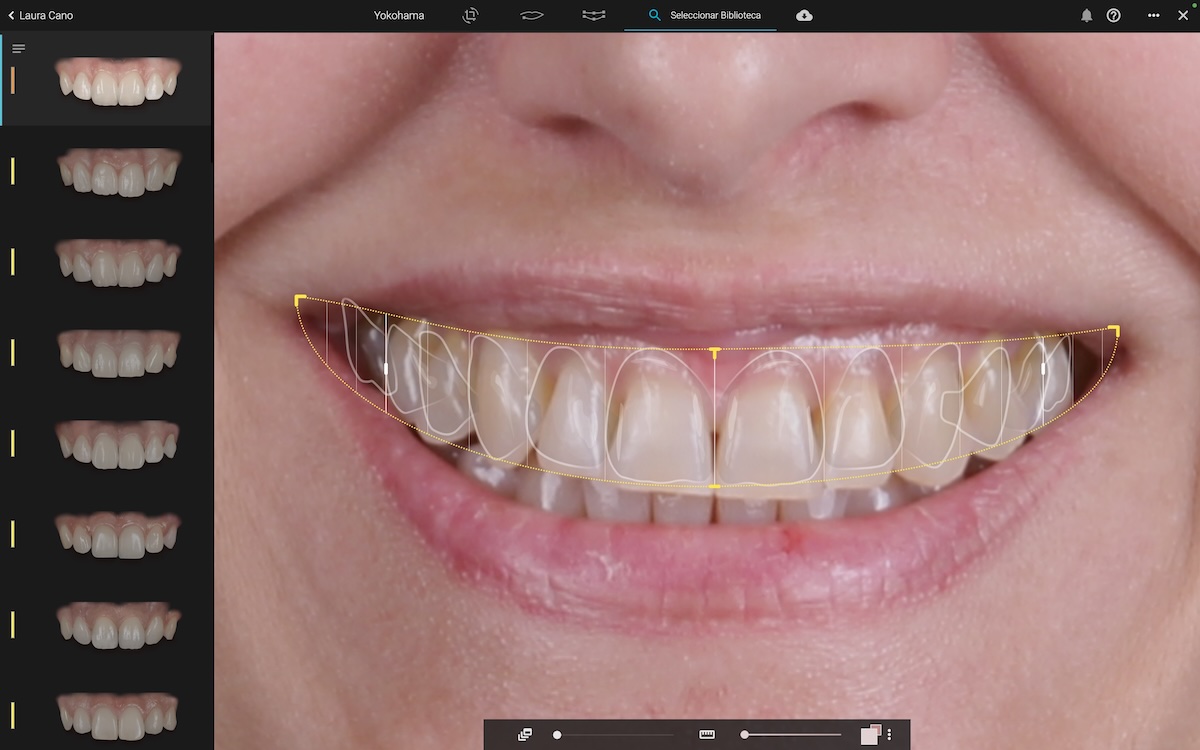1200x750 pixels.
Task: Click the lip contour icon
Action: coord(532,15)
